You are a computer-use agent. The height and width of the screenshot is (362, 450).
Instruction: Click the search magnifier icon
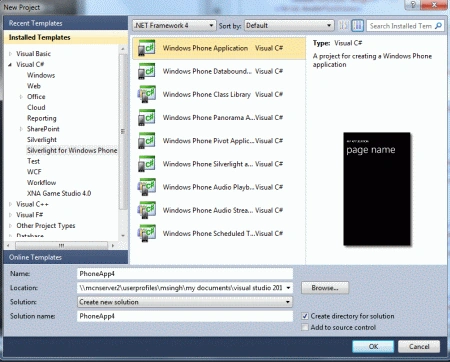pos(438,26)
